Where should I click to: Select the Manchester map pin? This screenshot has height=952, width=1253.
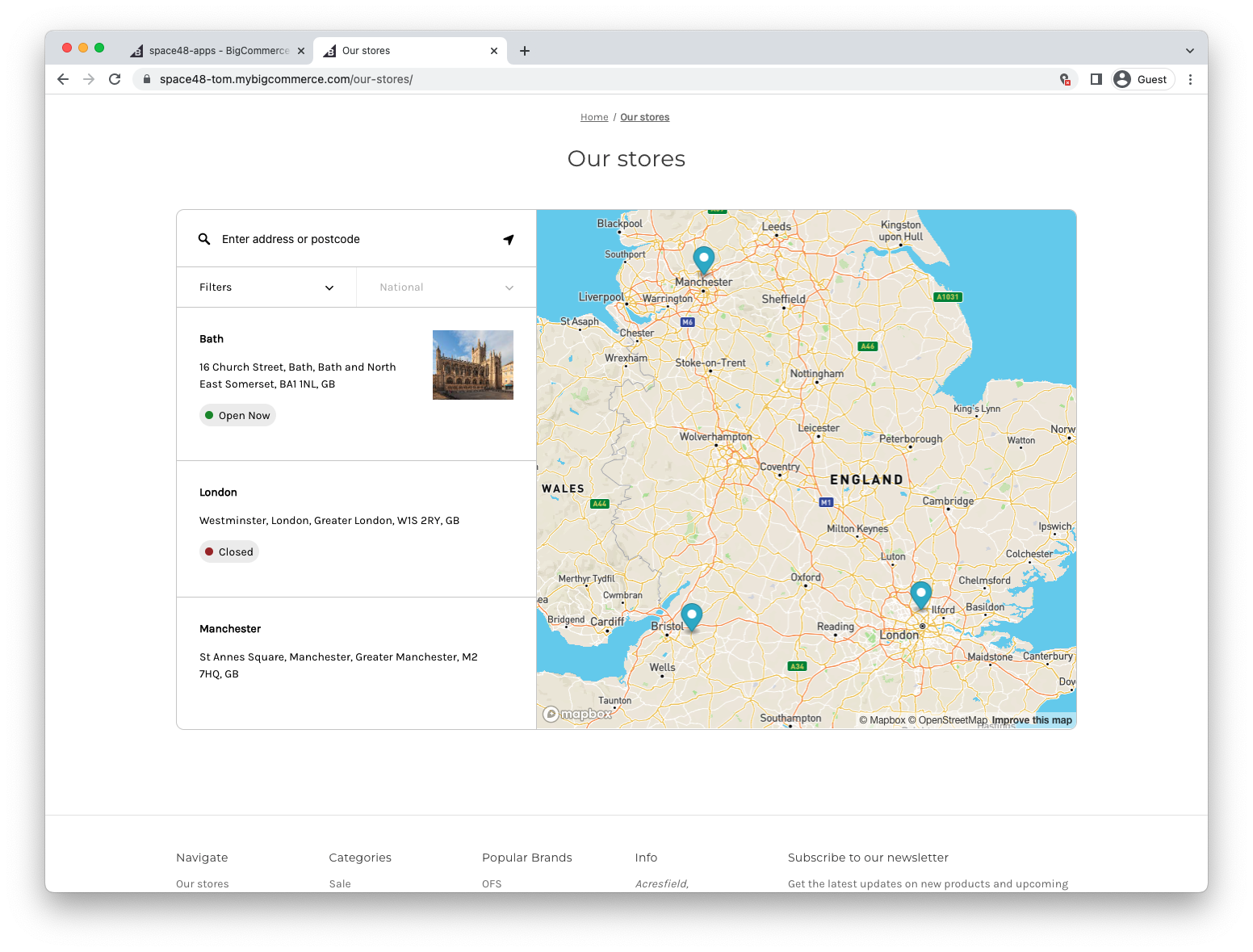coord(704,261)
